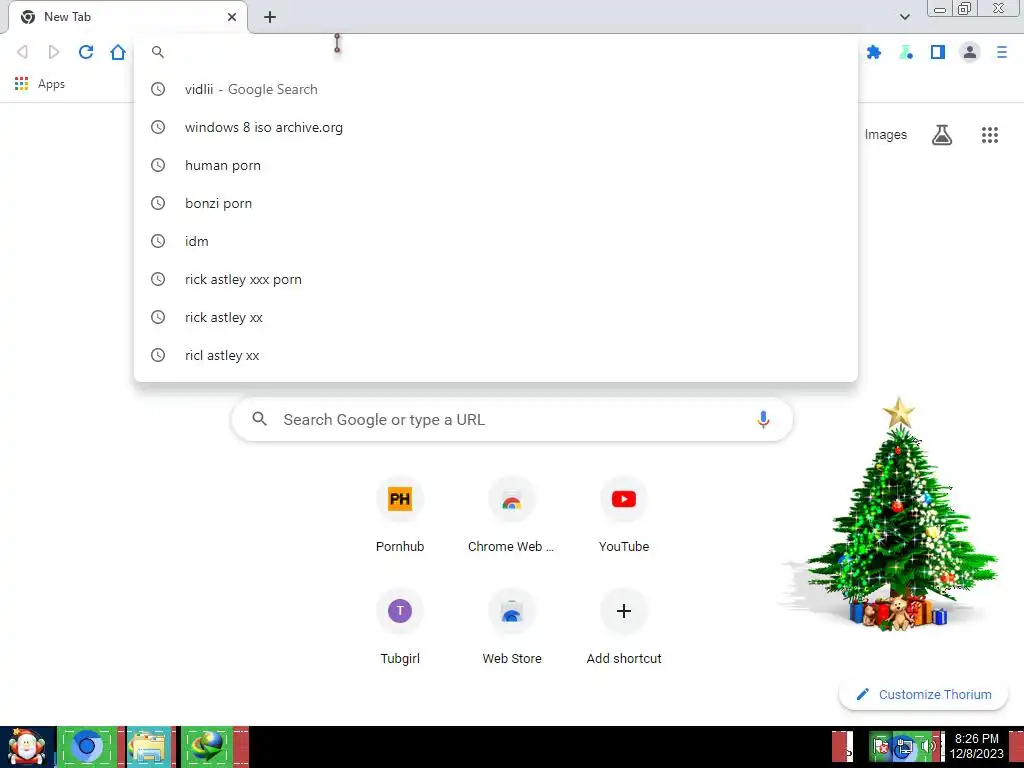Screen dimensions: 1024x768
Task: Go back using the back arrow
Action: (x=22, y=52)
